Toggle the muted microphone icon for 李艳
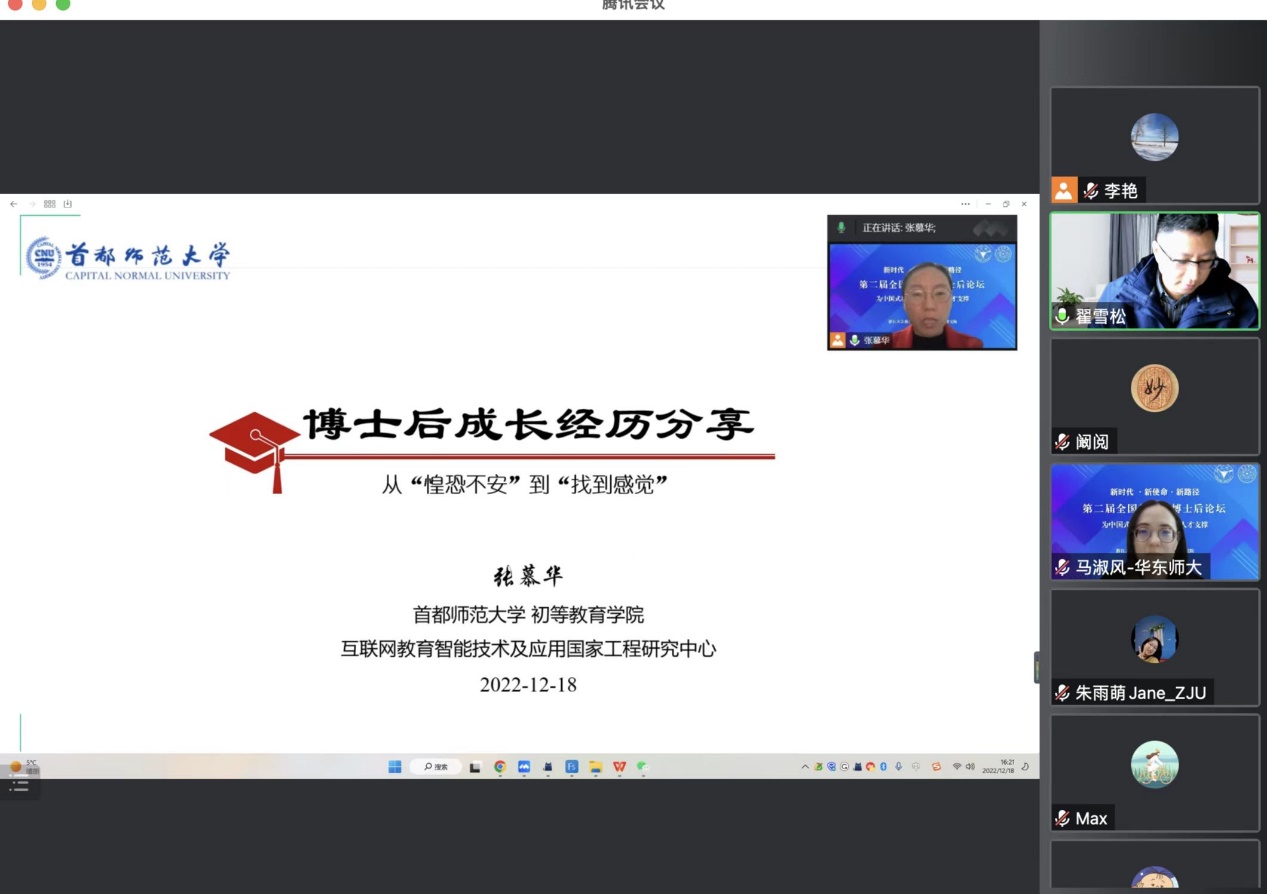Image resolution: width=1267 pixels, height=894 pixels. click(x=1090, y=190)
